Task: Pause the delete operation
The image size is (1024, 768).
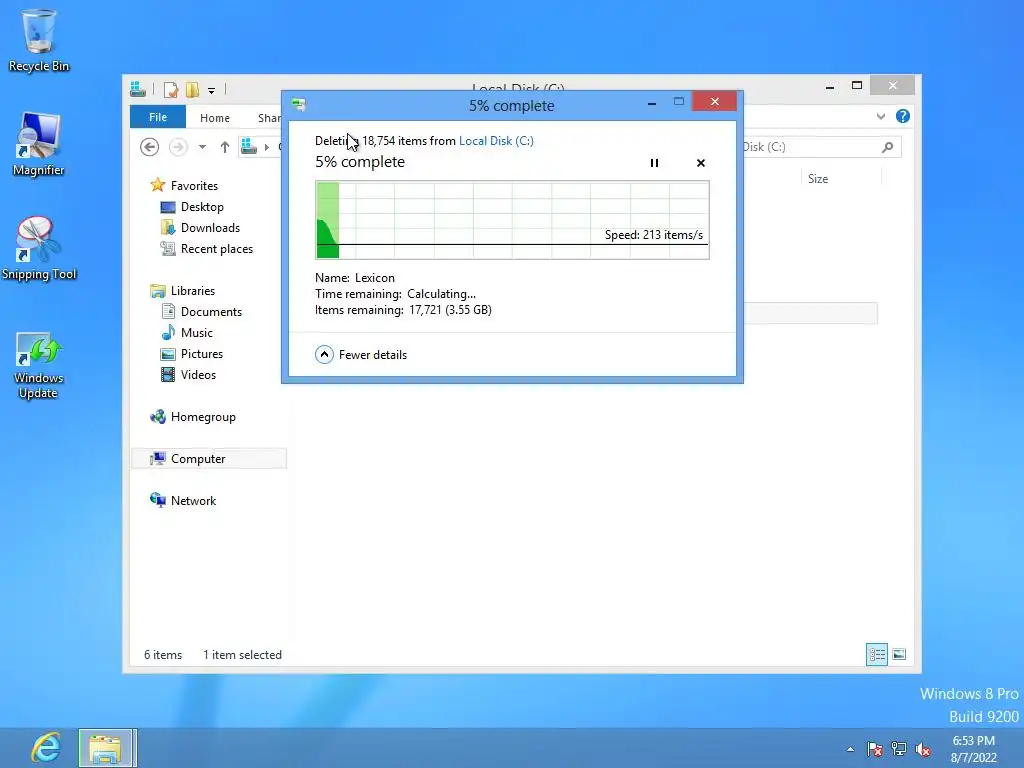Action: click(654, 163)
